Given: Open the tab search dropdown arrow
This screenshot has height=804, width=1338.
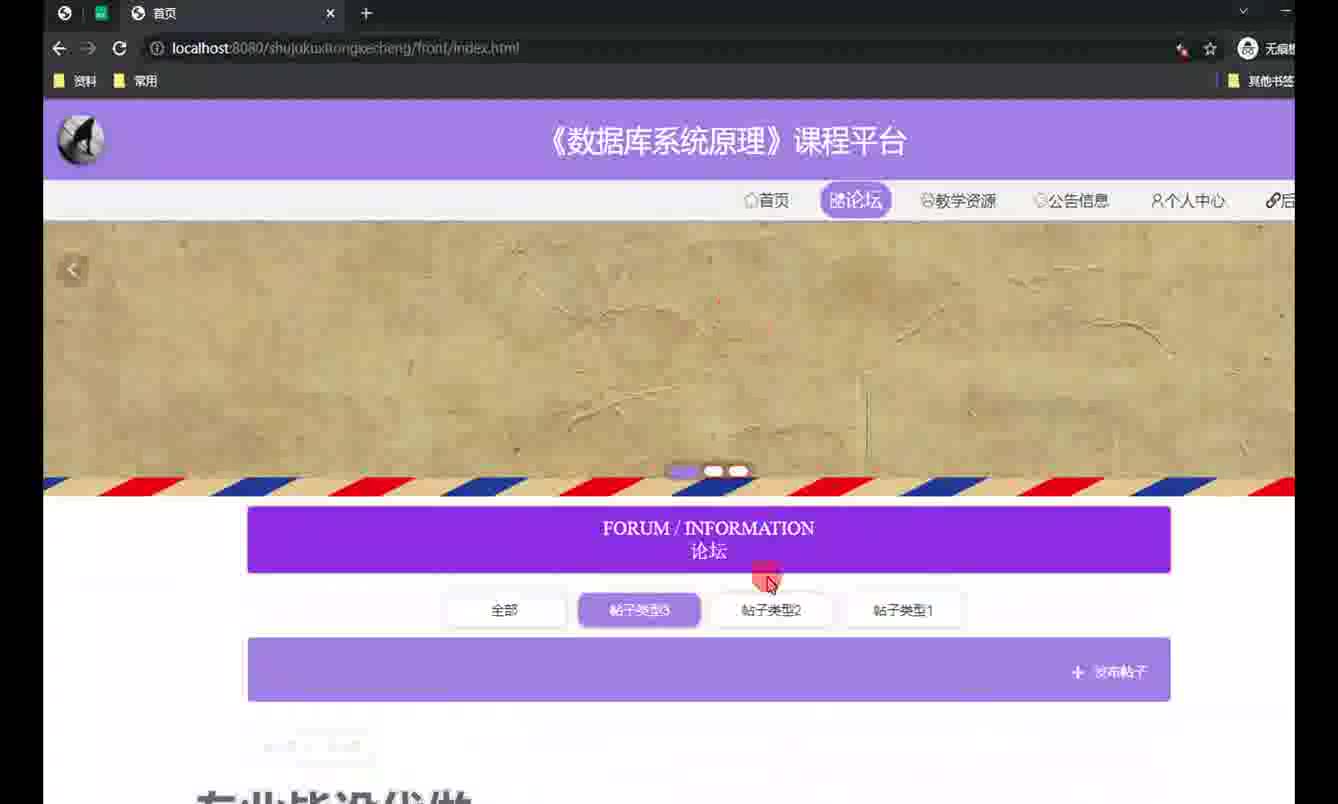Looking at the screenshot, I should click(1243, 12).
